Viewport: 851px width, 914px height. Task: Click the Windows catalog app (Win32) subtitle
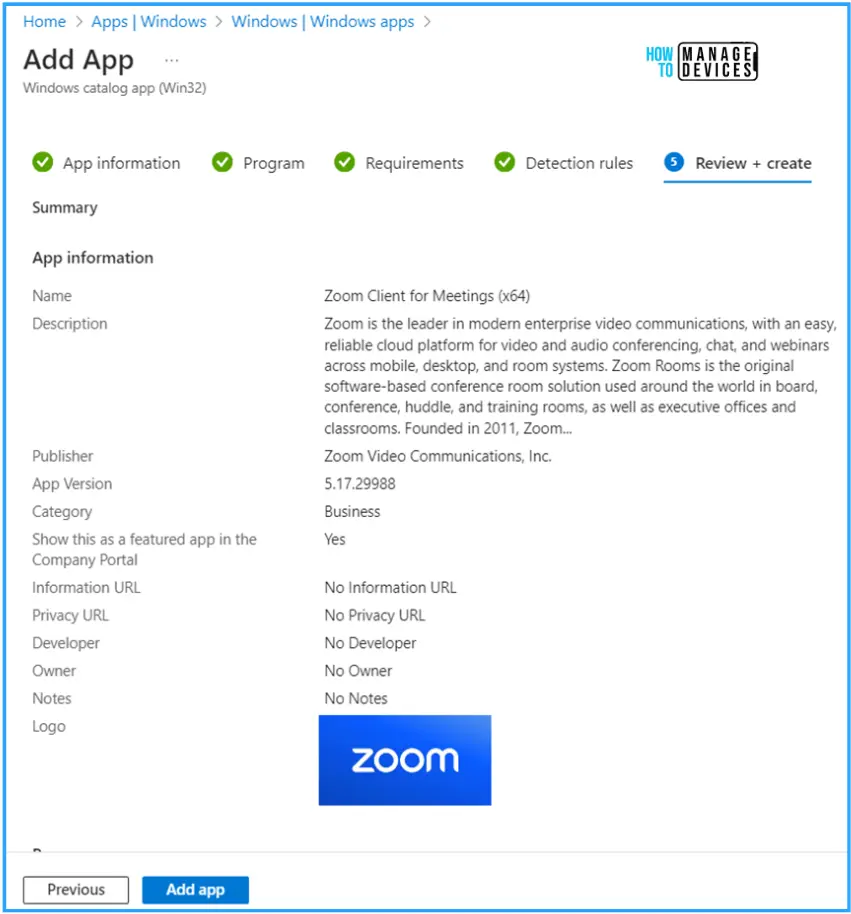coord(114,88)
